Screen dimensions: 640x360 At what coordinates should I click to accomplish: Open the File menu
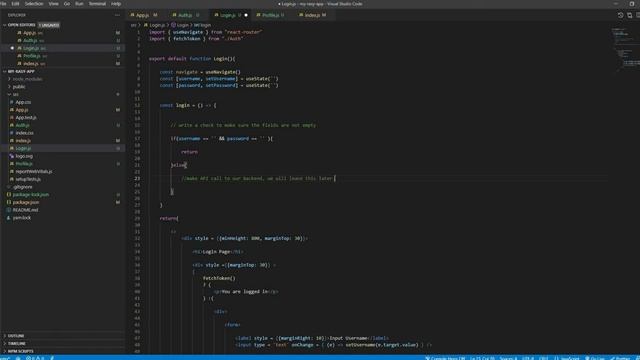click(x=3, y=4)
